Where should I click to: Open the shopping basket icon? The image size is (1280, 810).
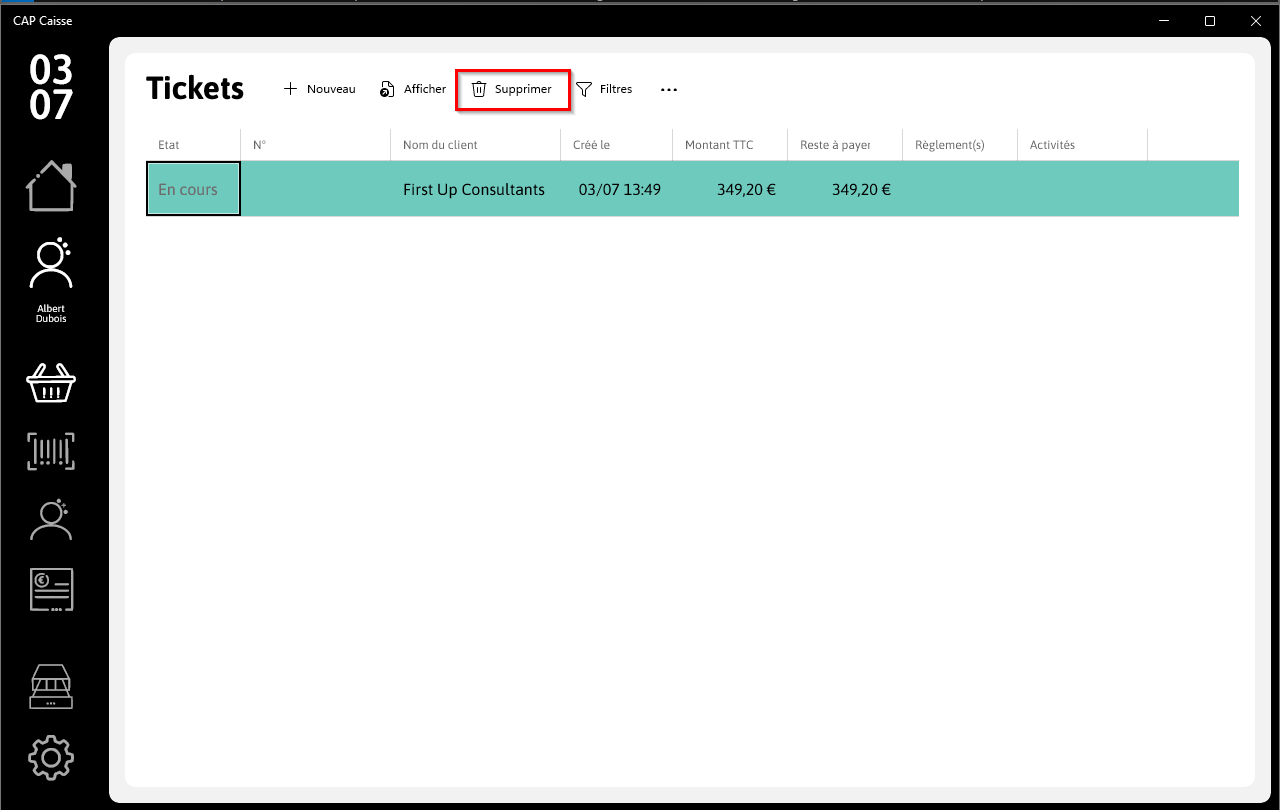51,382
